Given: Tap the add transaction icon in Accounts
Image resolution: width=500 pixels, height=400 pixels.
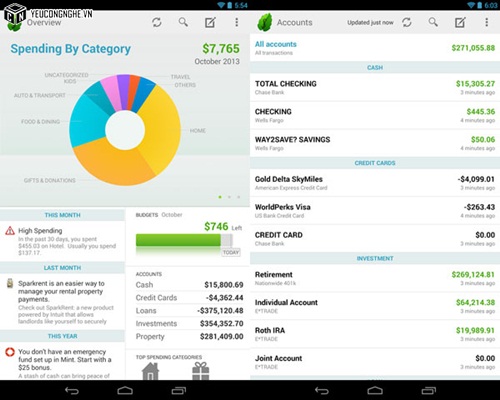Looking at the screenshot, I should pos(460,22).
